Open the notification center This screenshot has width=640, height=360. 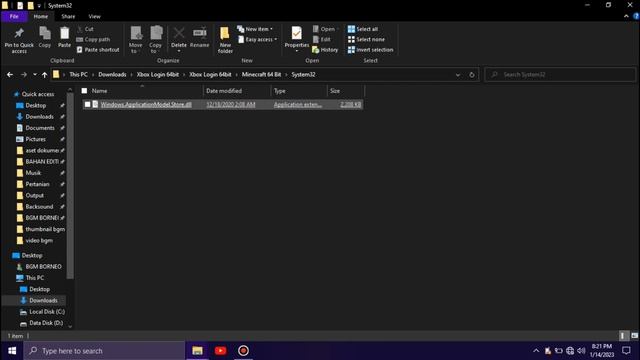(x=626, y=351)
